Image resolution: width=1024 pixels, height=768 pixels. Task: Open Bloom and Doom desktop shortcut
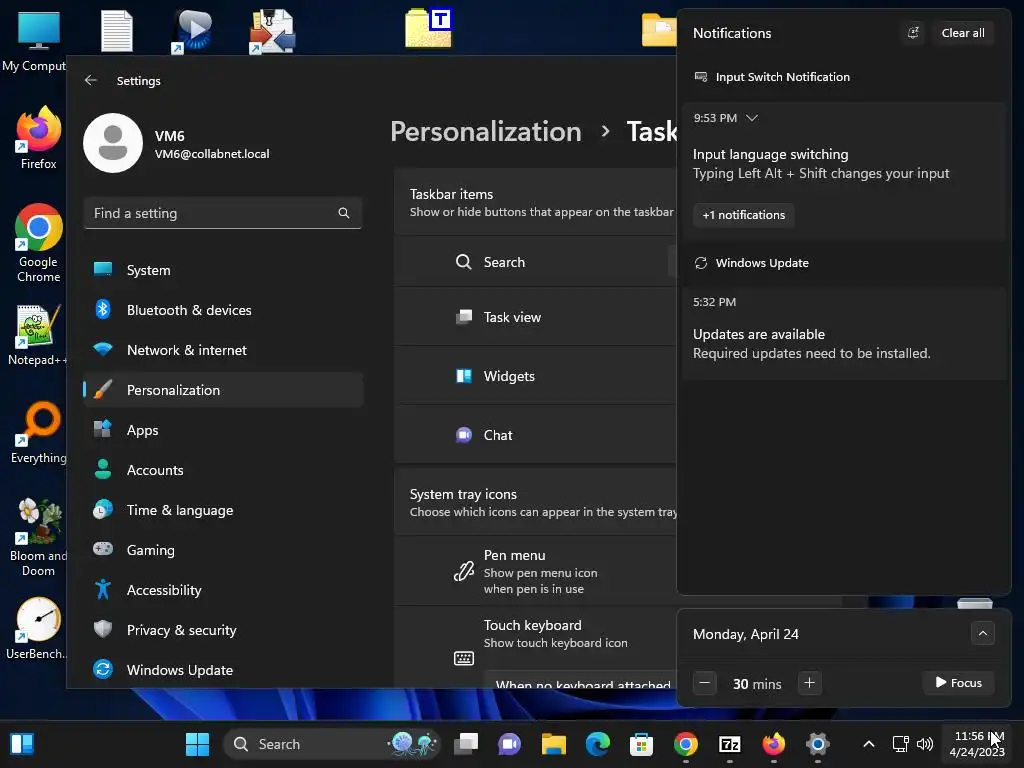(x=39, y=538)
